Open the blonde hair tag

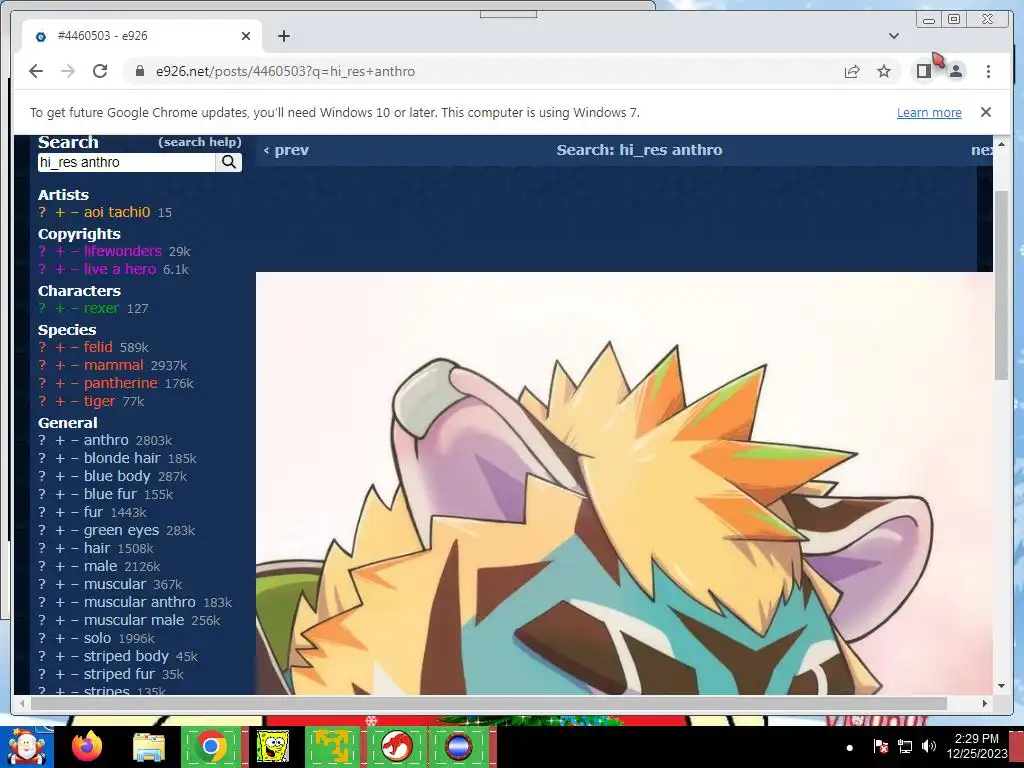[121, 458]
